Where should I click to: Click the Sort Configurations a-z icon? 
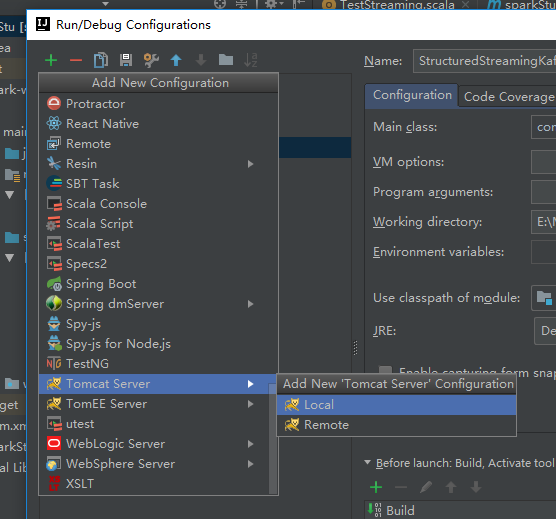pos(251,60)
